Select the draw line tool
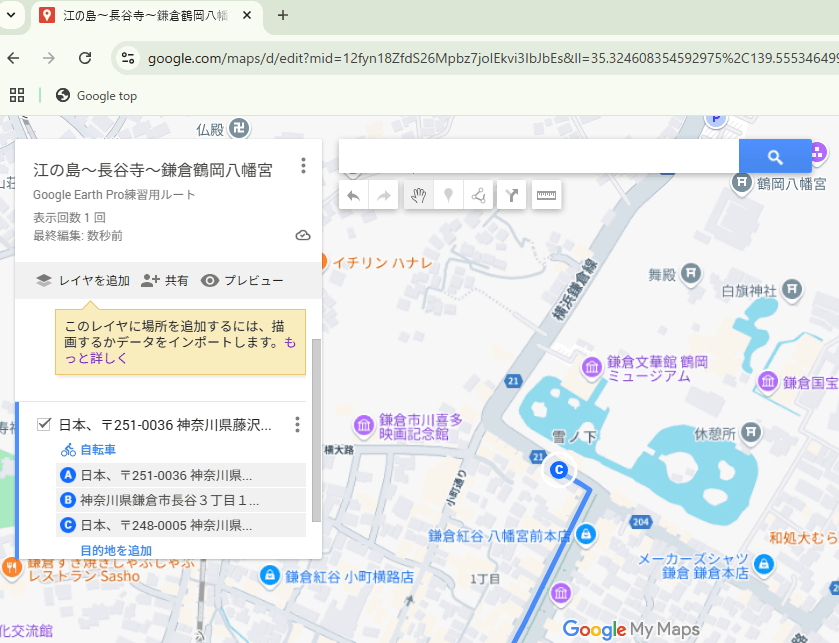 (478, 196)
